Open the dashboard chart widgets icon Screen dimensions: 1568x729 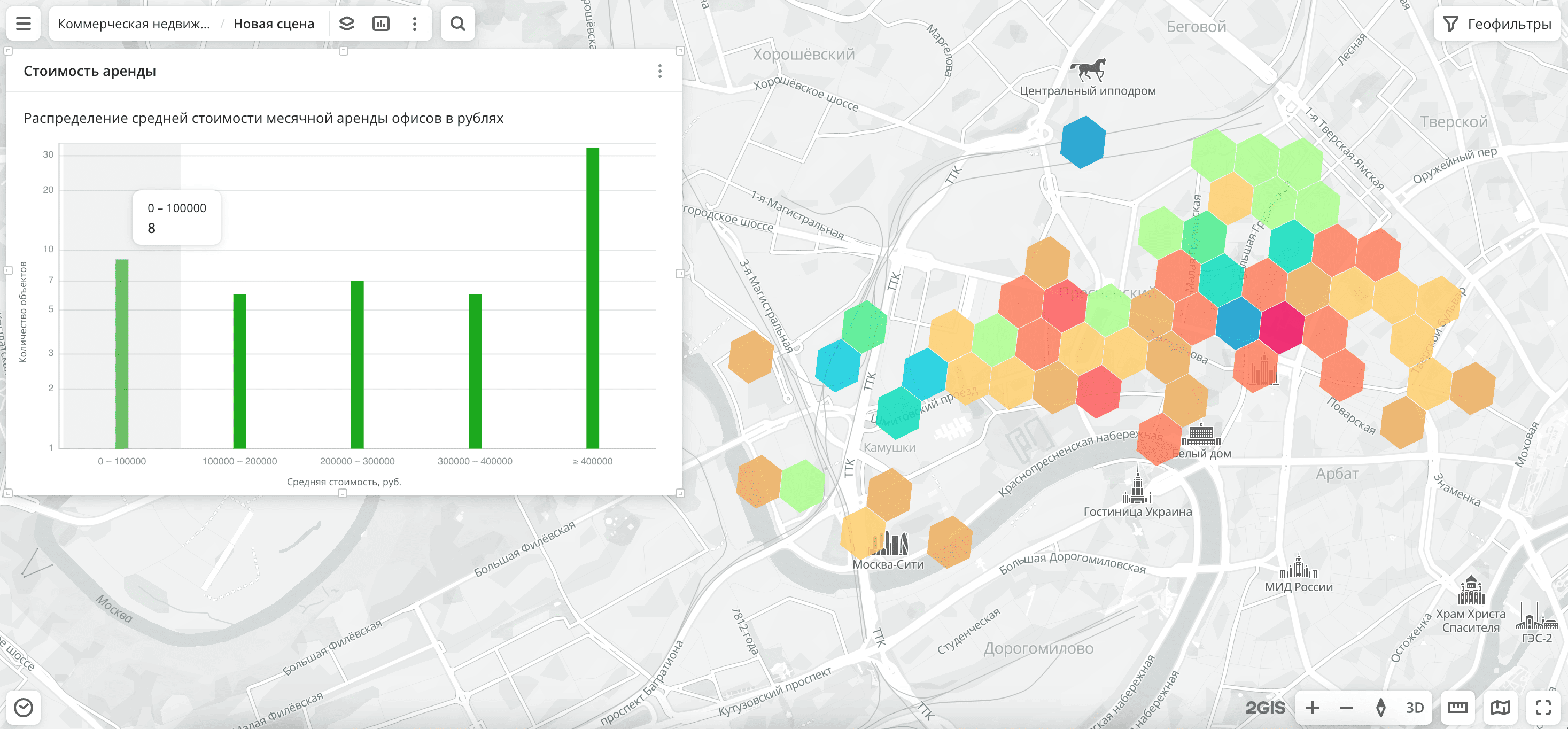tap(381, 24)
